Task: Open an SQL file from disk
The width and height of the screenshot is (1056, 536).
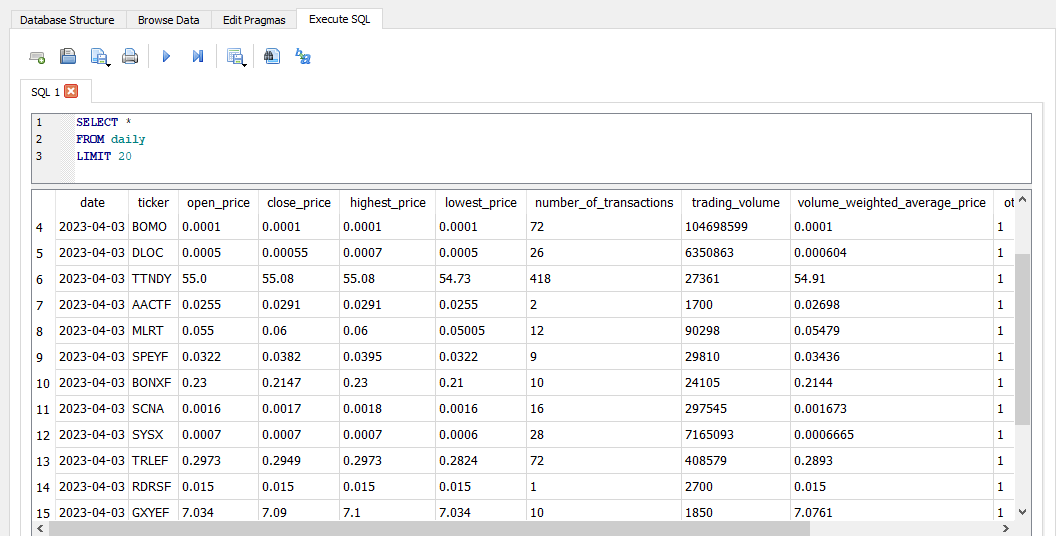Action: point(68,57)
